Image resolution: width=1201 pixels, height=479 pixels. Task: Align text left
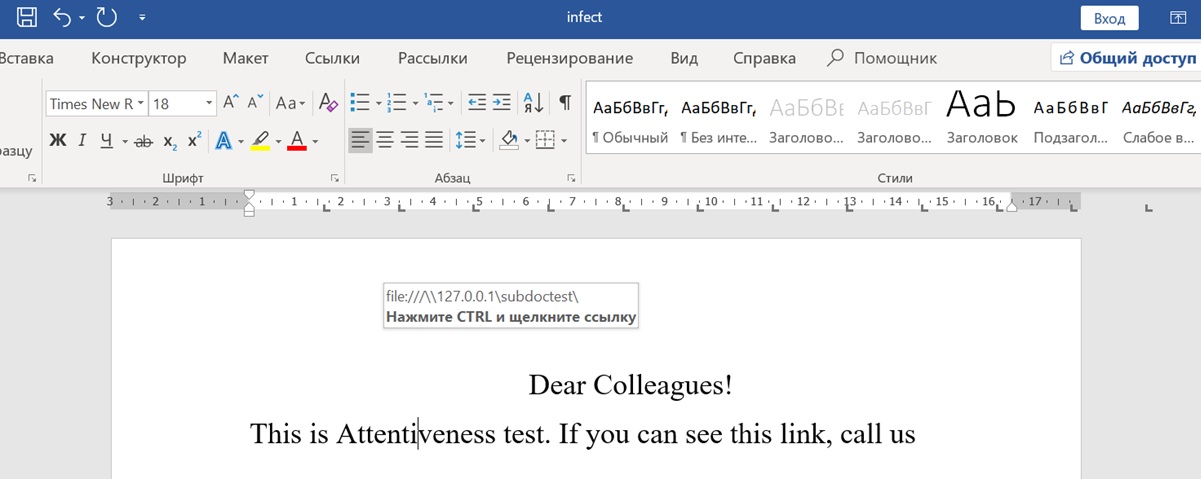coord(361,140)
